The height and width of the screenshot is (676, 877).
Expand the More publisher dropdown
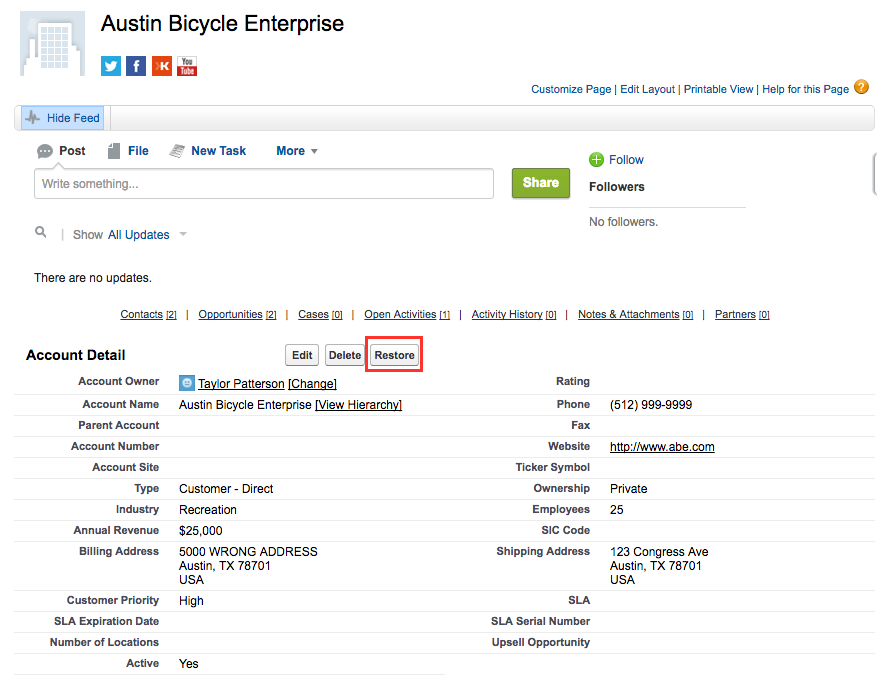pos(297,151)
